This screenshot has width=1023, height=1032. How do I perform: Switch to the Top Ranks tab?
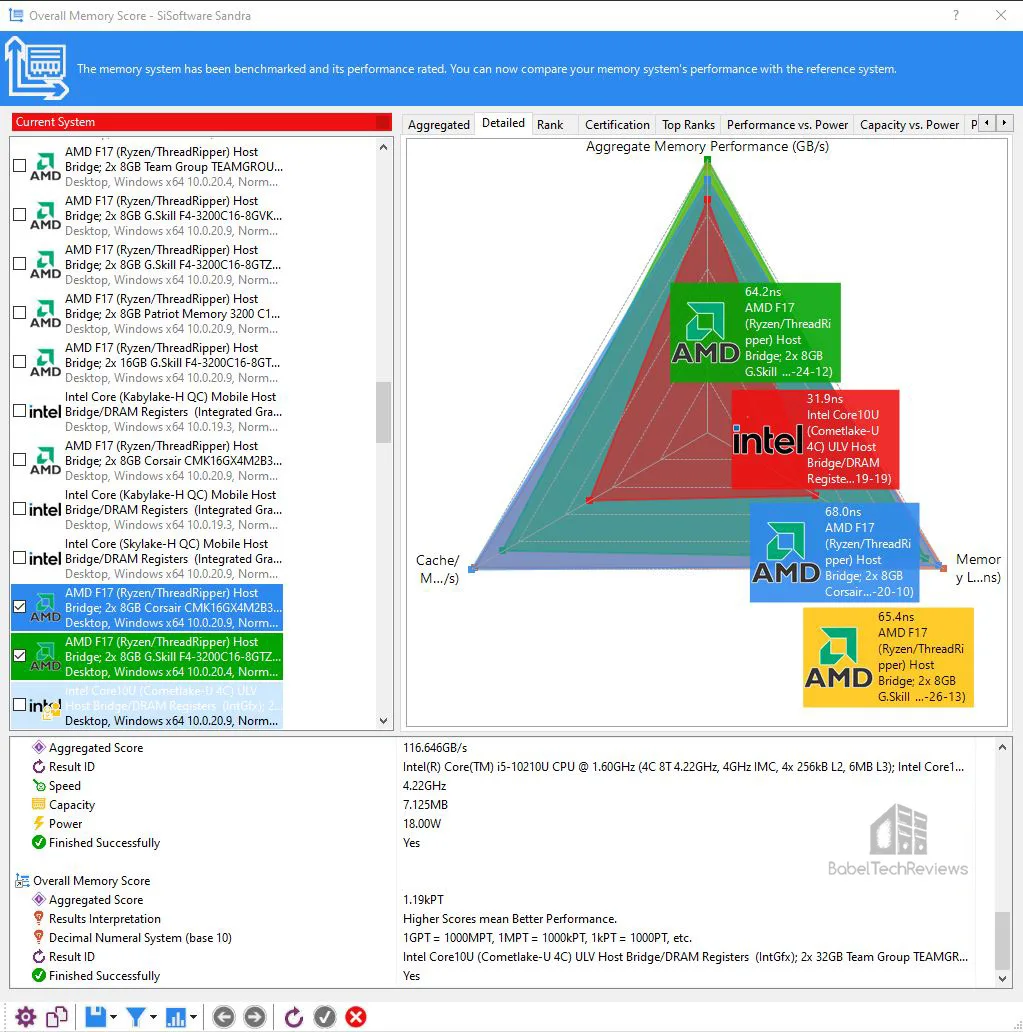click(x=688, y=124)
